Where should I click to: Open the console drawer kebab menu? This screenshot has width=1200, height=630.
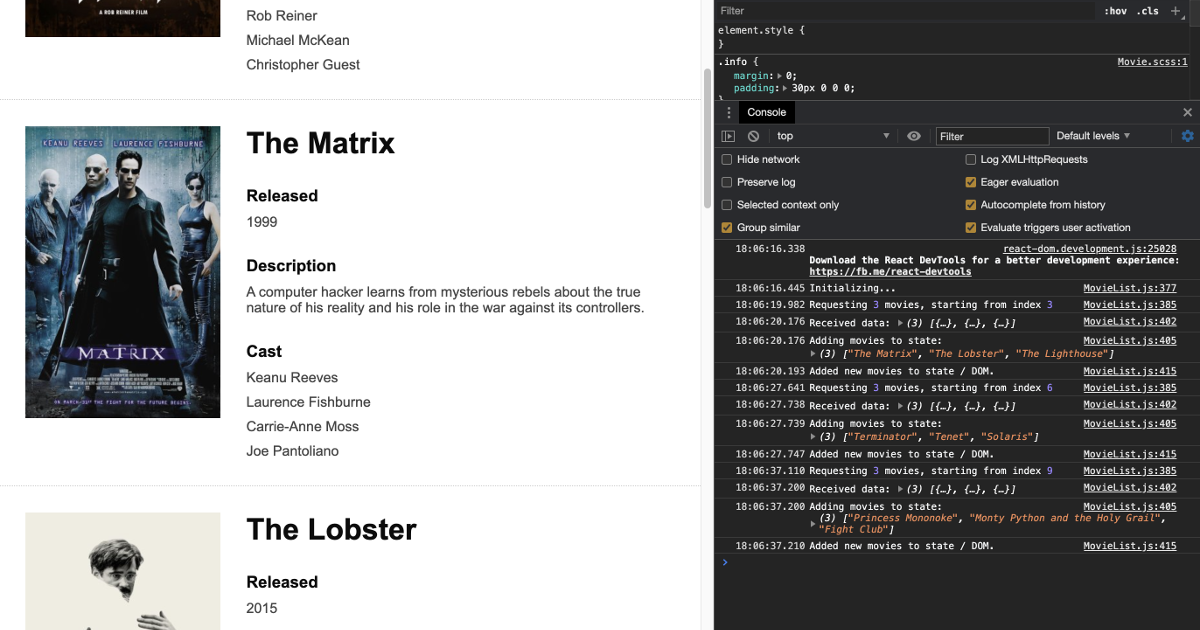728,112
